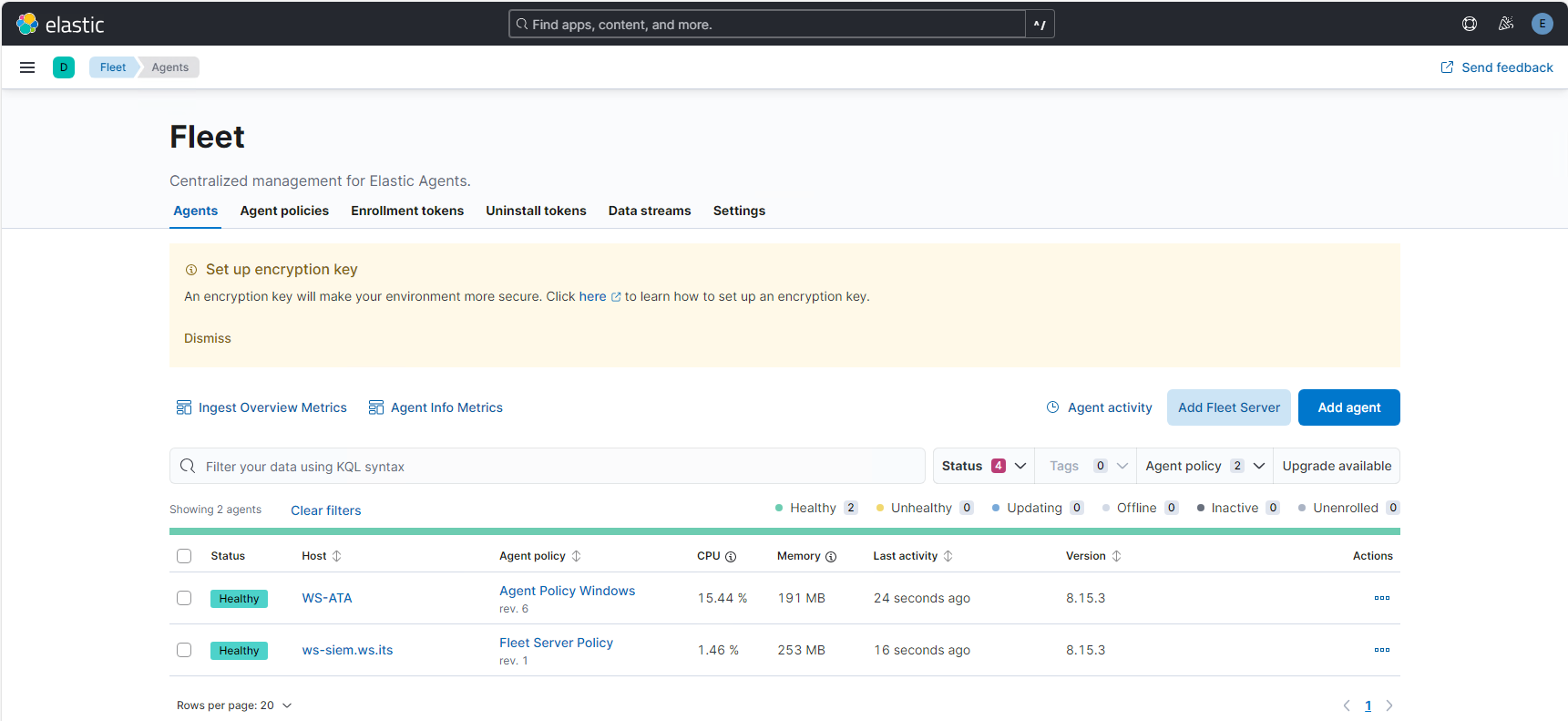Click the CPU info icon
The image size is (1568, 721).
(731, 556)
